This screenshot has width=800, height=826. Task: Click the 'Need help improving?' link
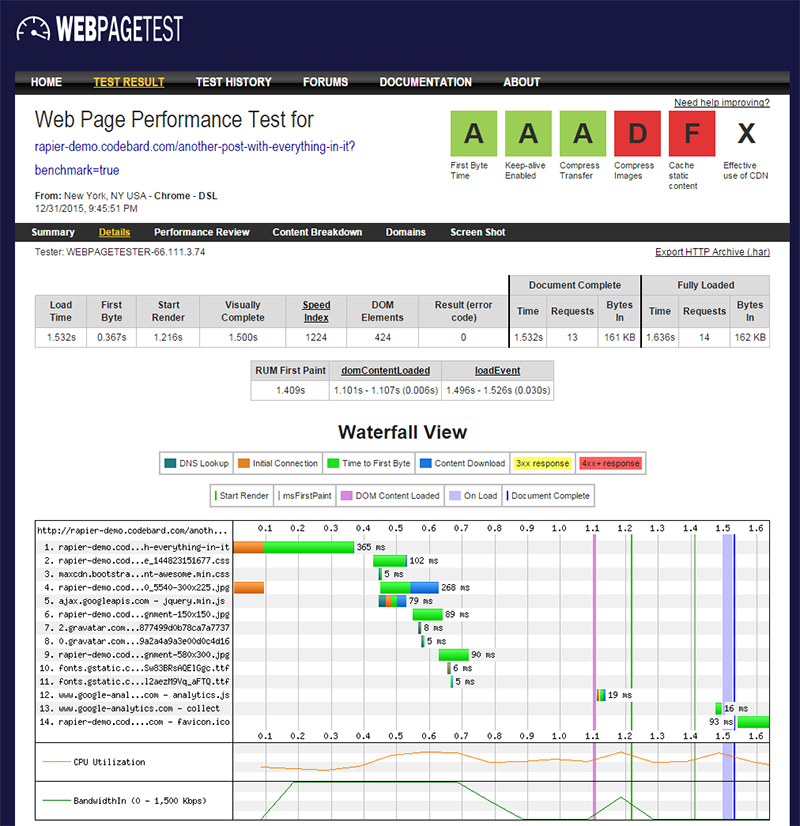722,103
